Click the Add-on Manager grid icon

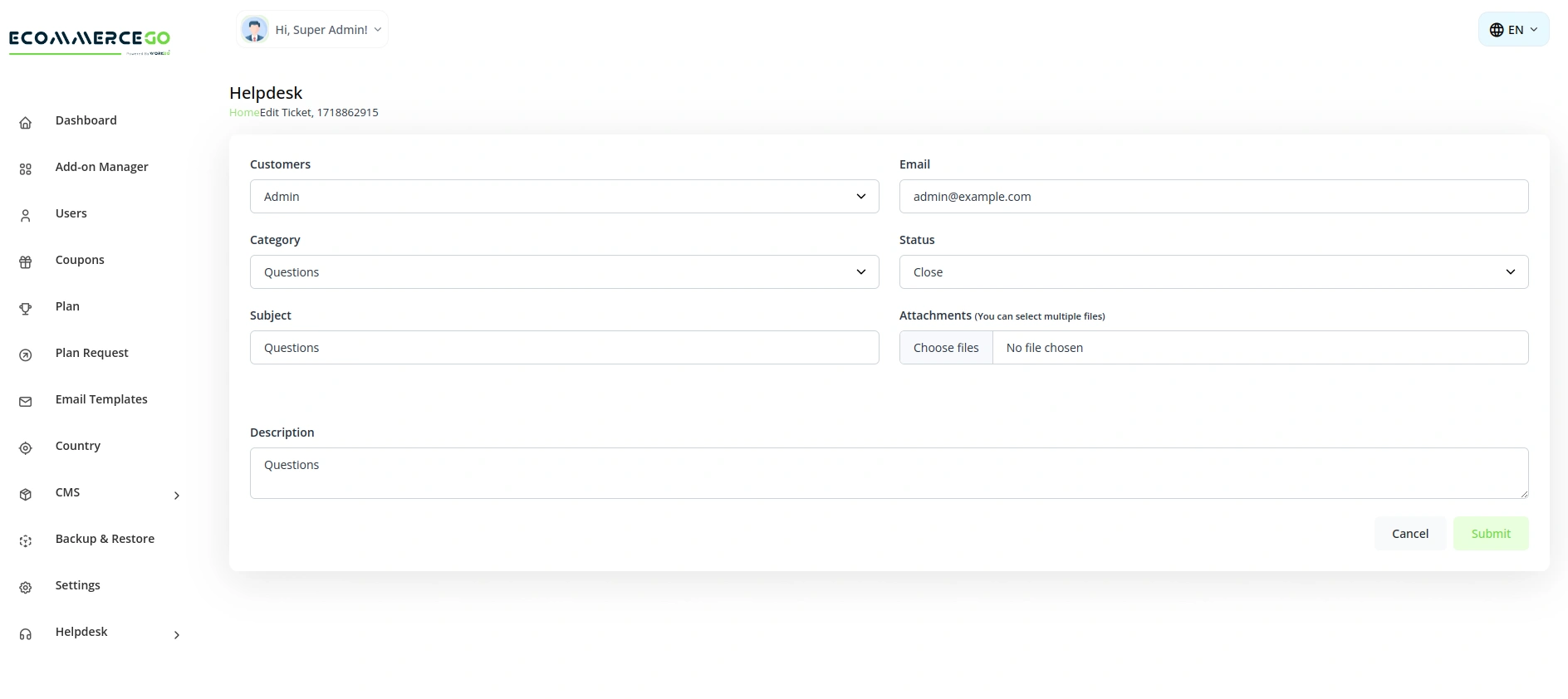pos(26,169)
